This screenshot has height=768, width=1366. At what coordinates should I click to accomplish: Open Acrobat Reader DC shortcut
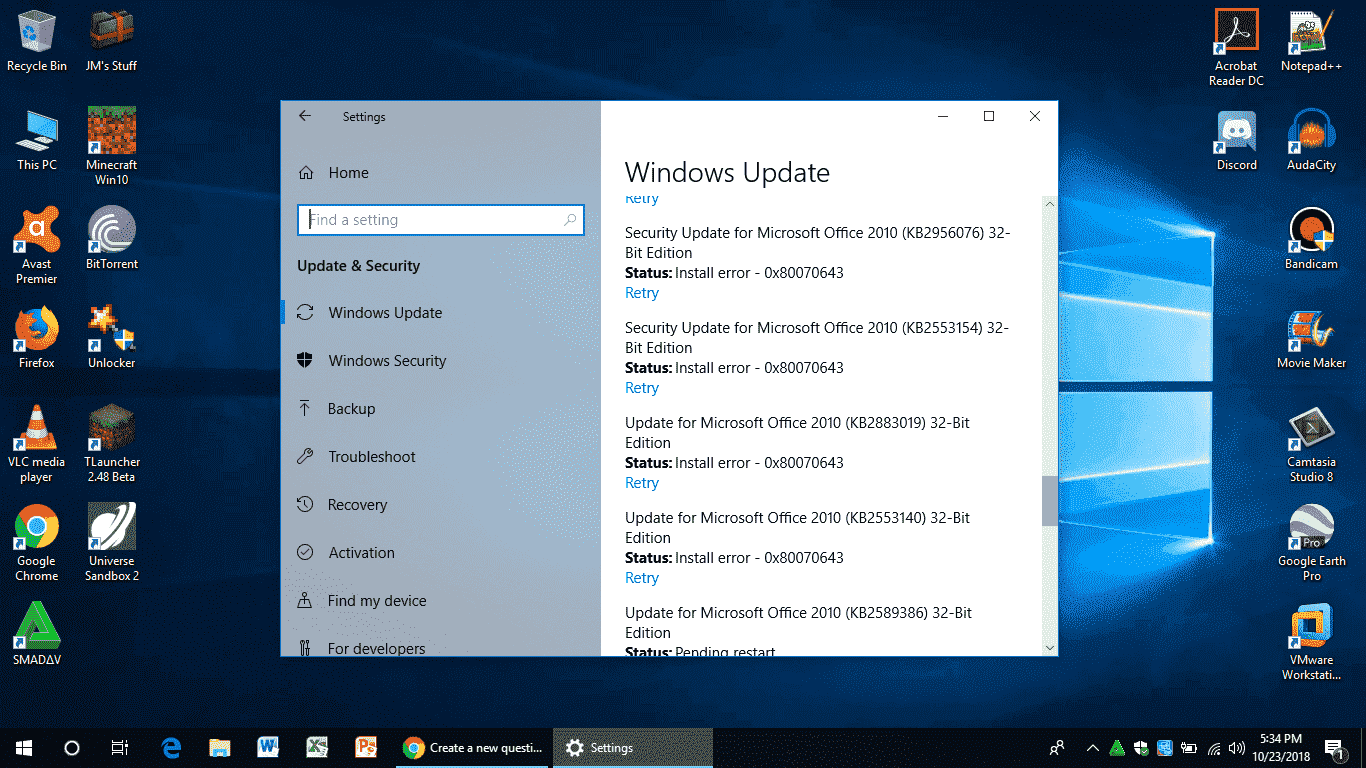(1236, 48)
